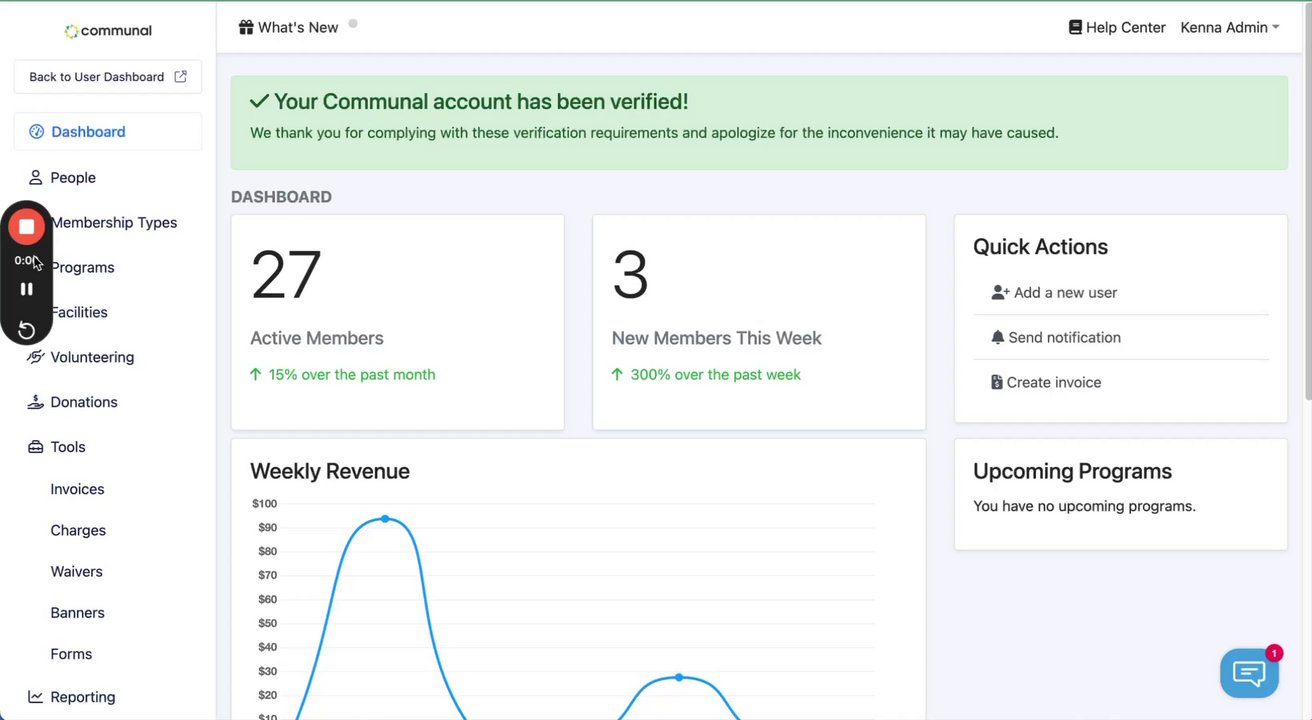Stop the screen recording
The image size is (1312, 720).
coord(27,227)
